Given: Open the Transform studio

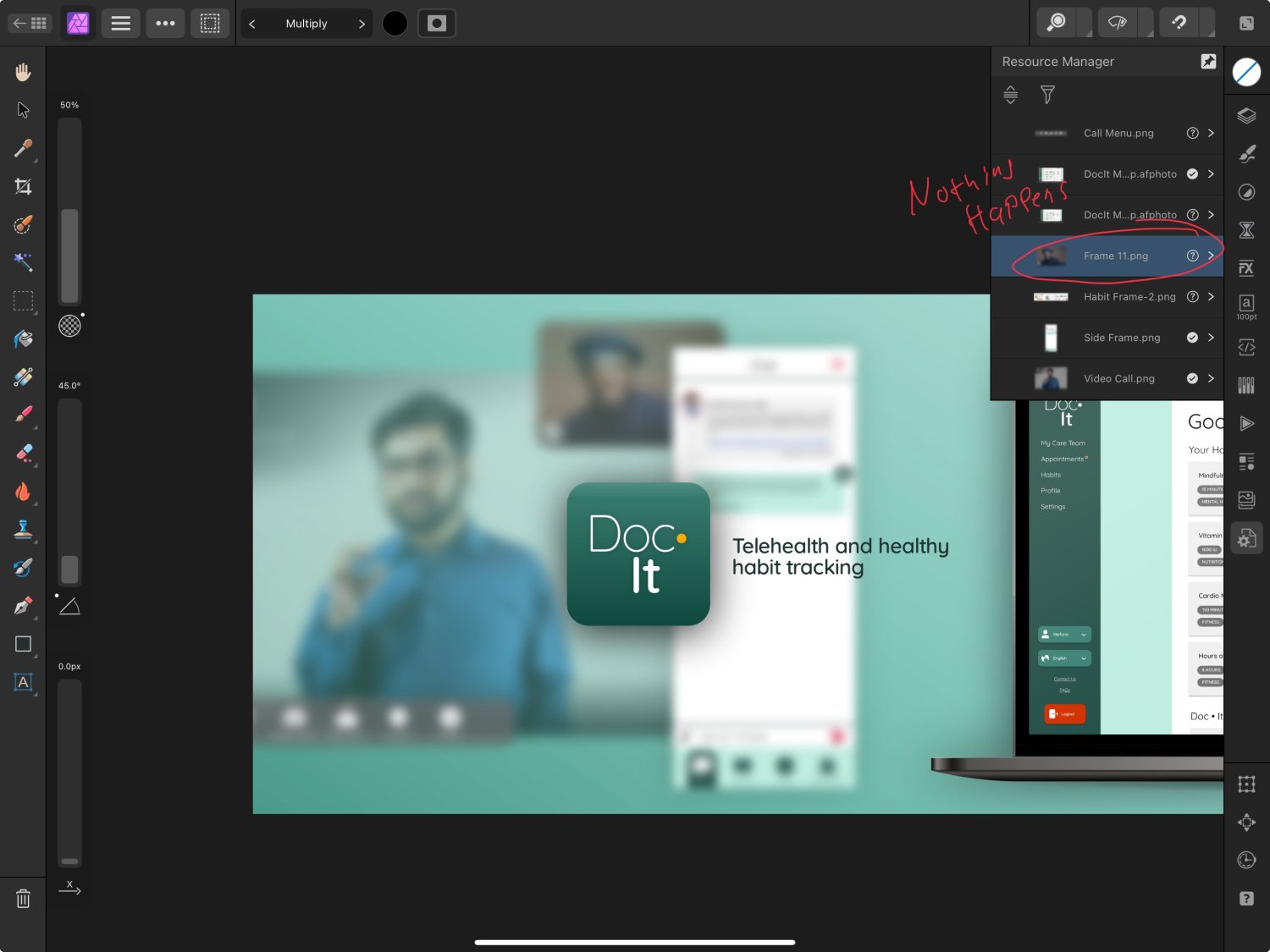Looking at the screenshot, I should [1246, 784].
